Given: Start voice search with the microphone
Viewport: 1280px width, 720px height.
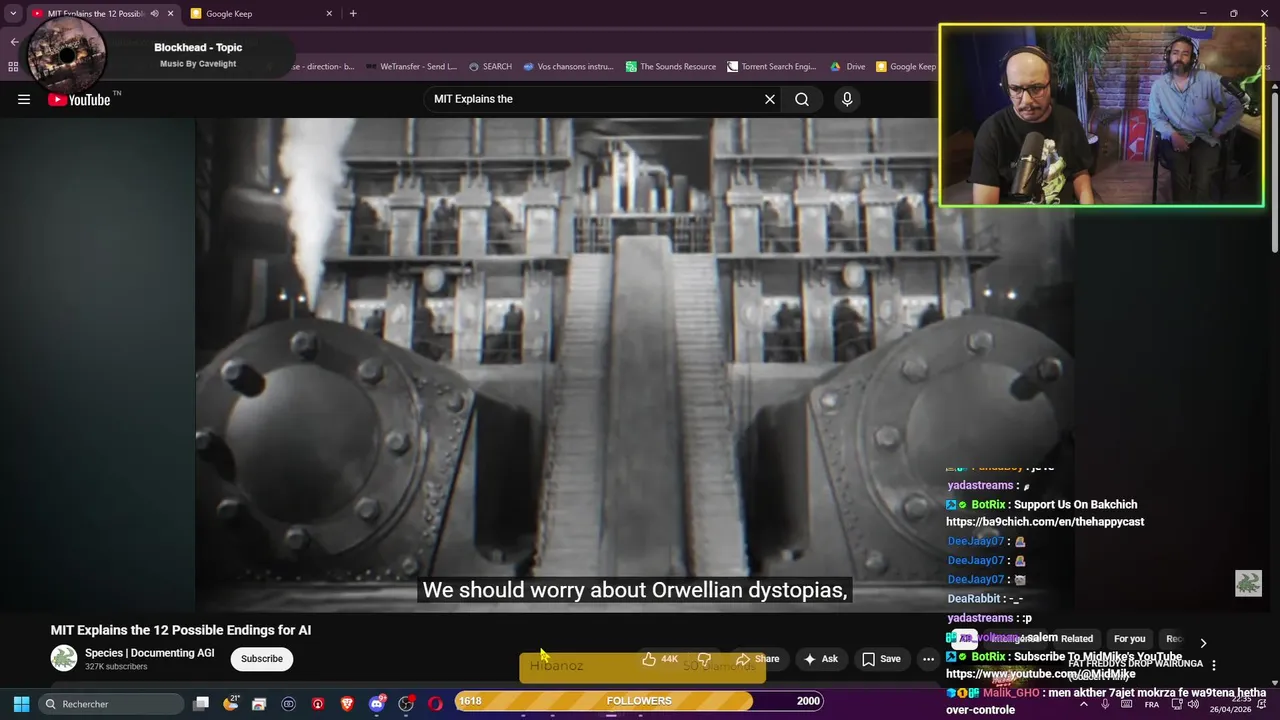Looking at the screenshot, I should click(847, 99).
